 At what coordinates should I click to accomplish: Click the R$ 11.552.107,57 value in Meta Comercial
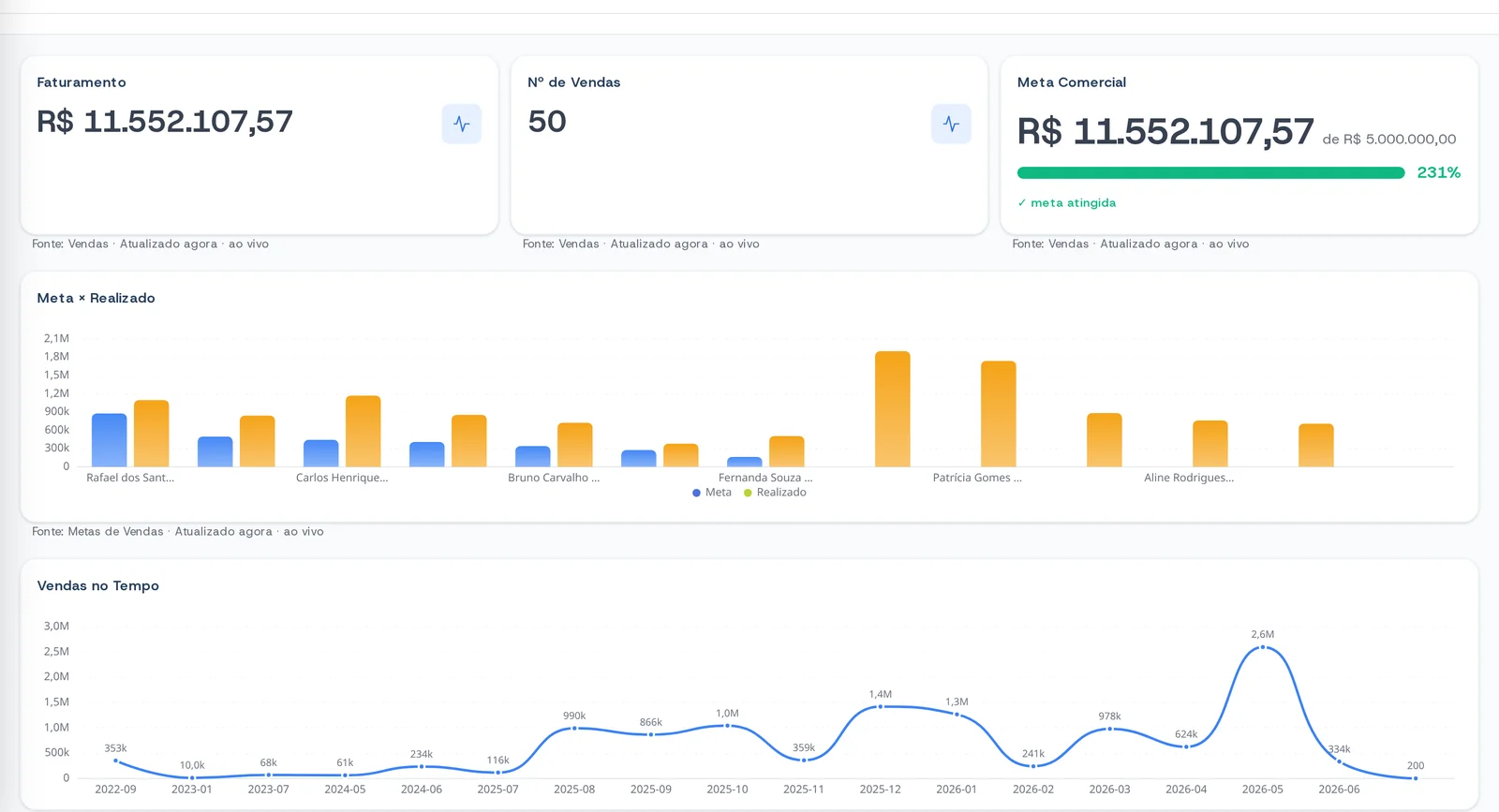click(x=1165, y=132)
